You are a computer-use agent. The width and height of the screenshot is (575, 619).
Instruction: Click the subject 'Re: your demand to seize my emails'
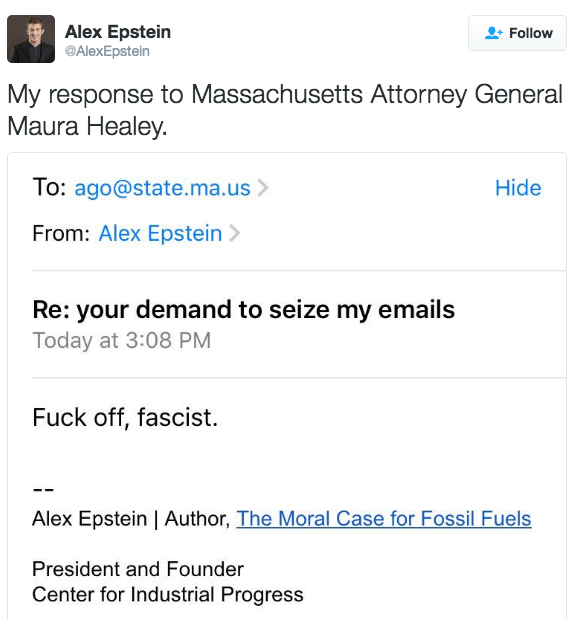click(x=243, y=310)
